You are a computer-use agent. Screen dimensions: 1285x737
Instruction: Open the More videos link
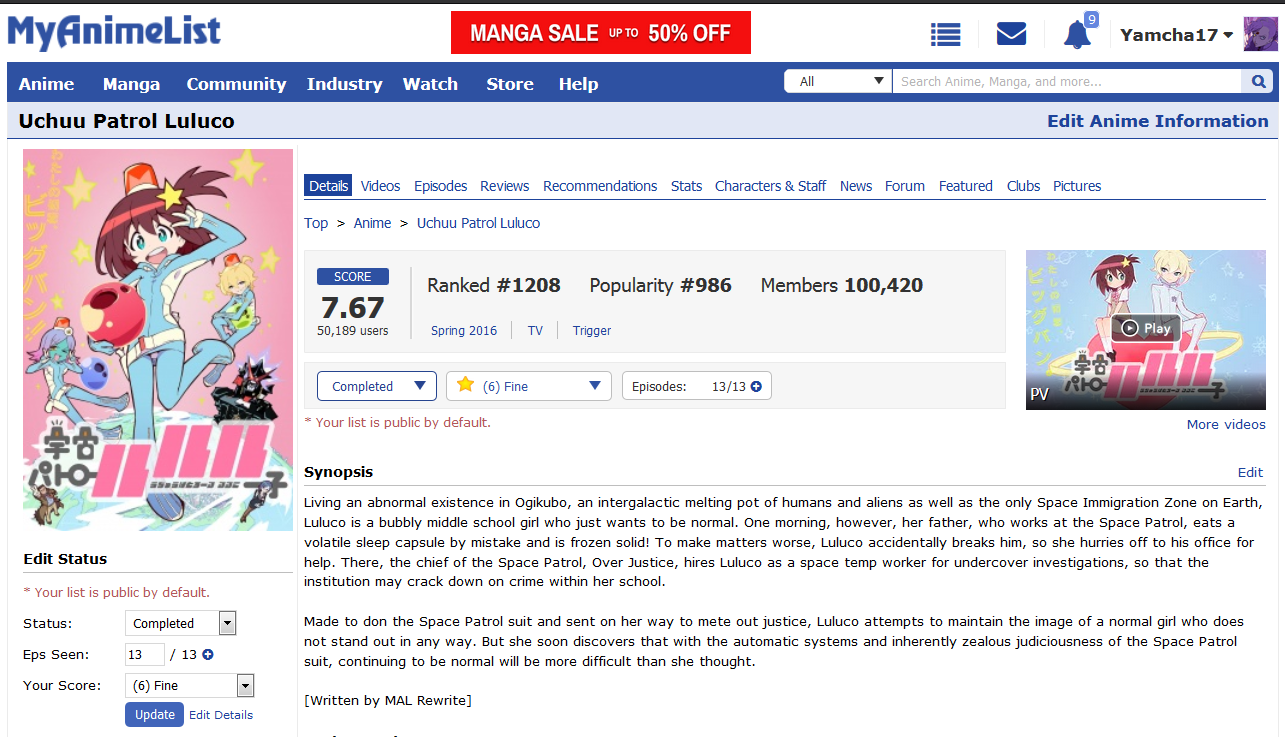[x=1226, y=424]
